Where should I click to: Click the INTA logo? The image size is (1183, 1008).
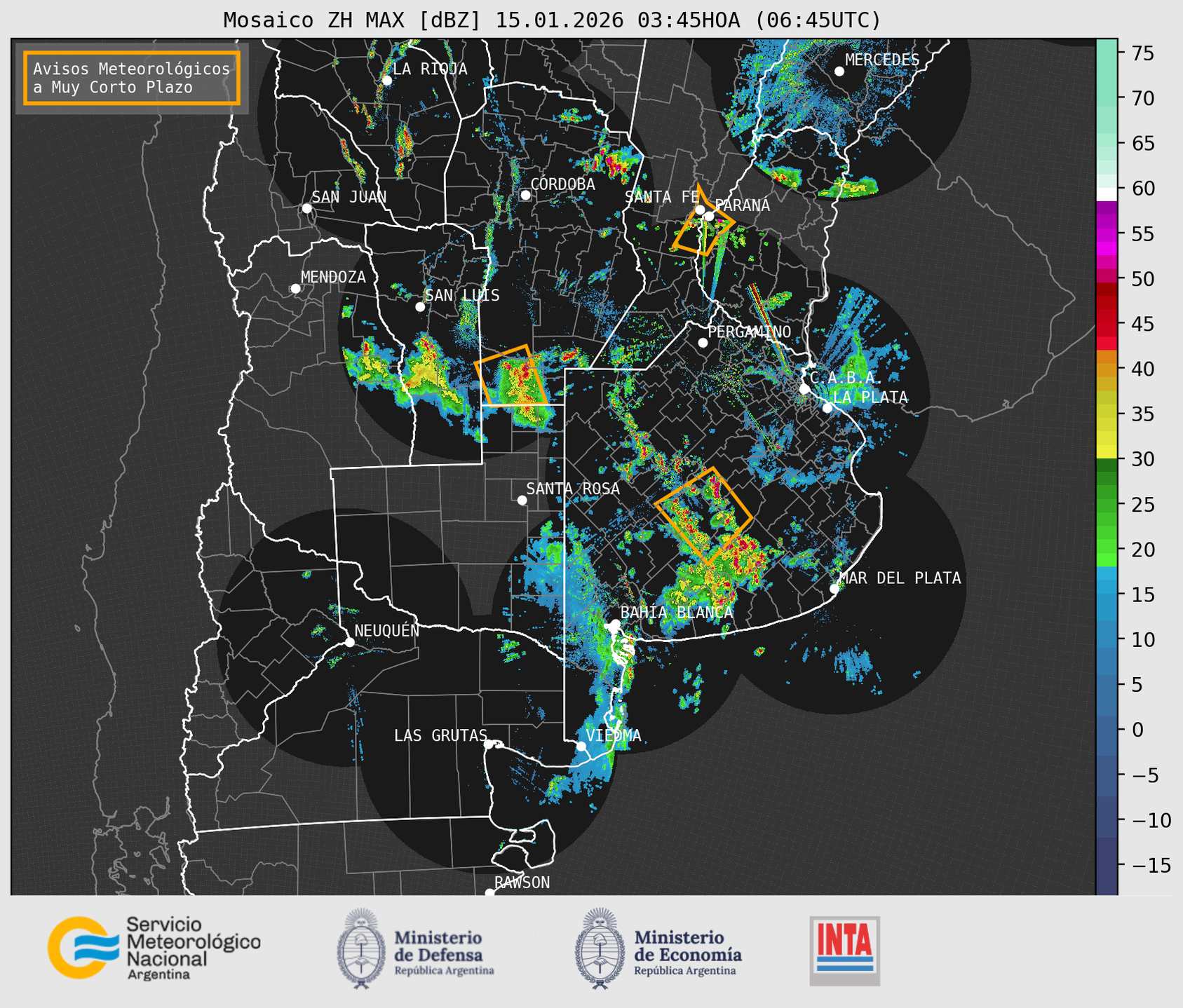[x=844, y=951]
